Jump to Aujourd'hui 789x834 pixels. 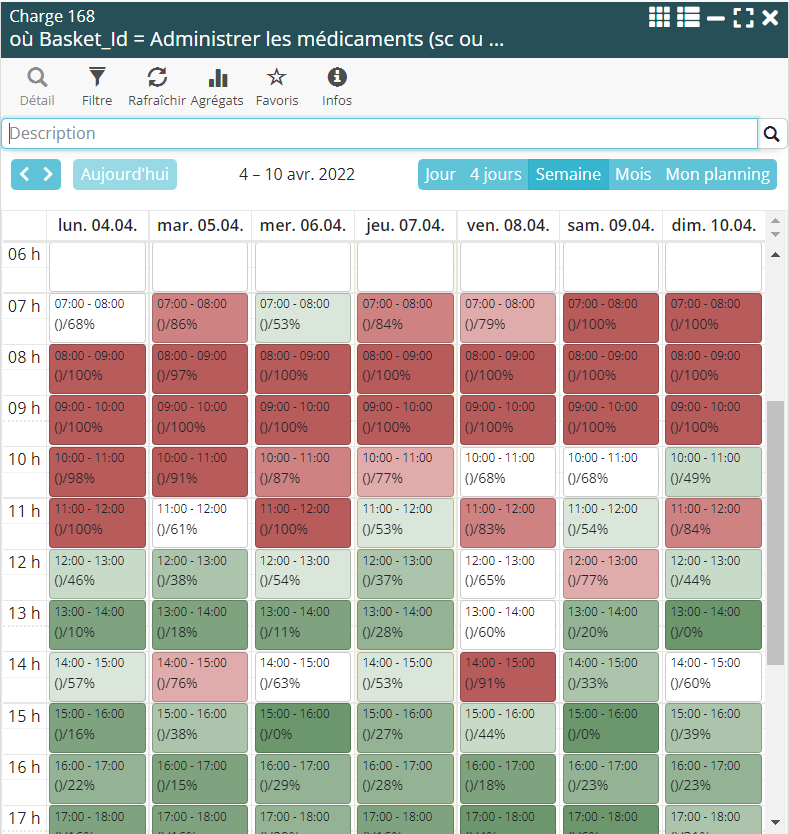125,174
